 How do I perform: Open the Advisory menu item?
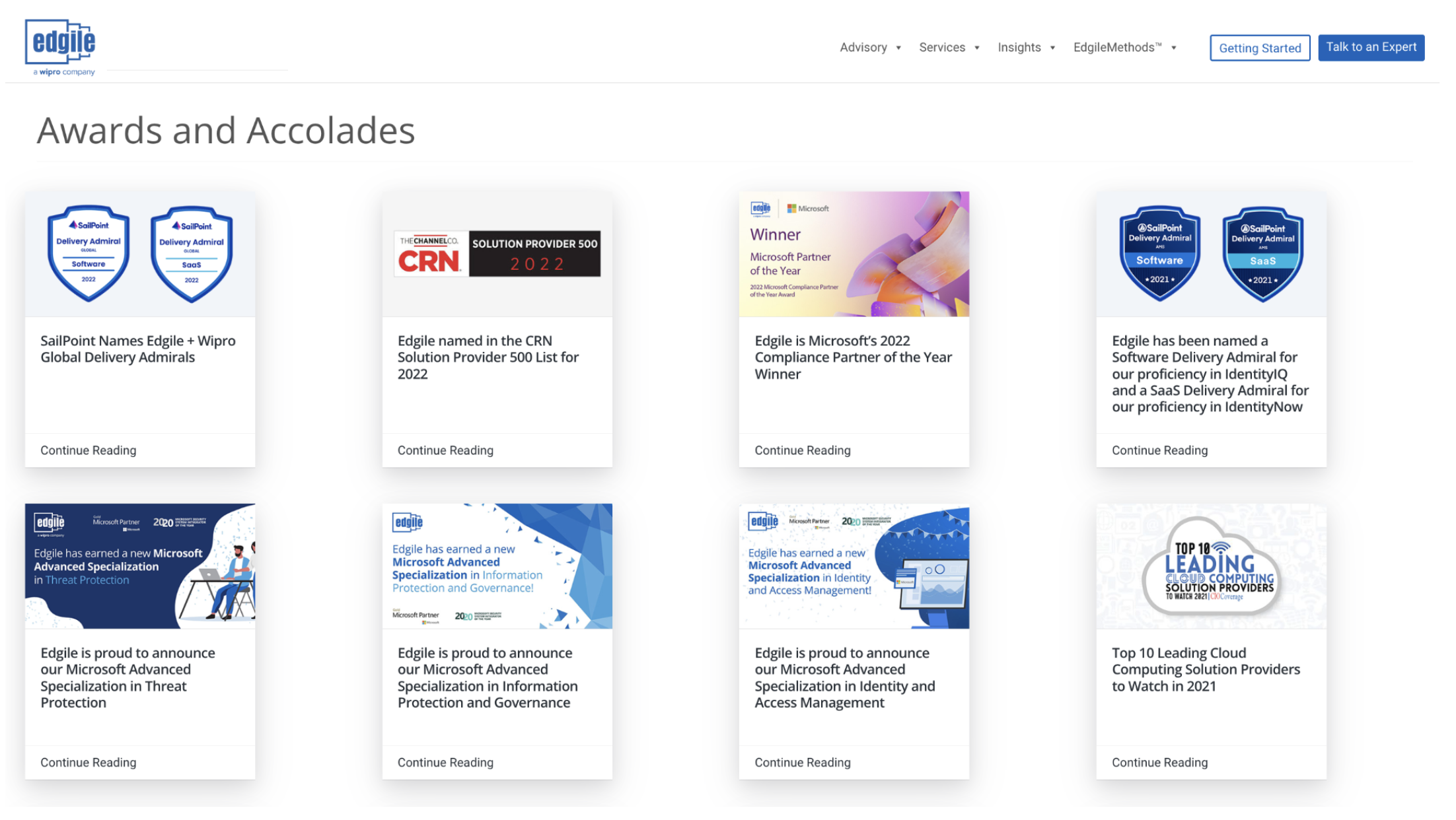863,48
